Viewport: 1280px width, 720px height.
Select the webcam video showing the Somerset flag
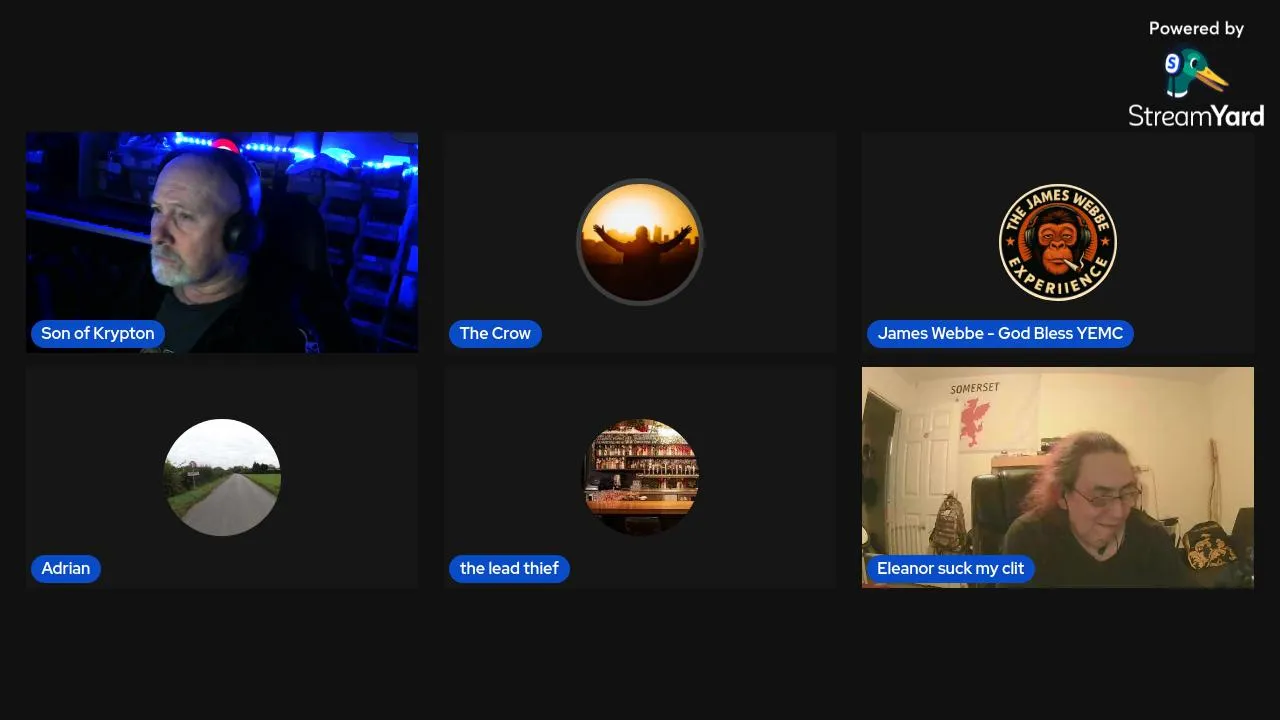(x=1058, y=477)
